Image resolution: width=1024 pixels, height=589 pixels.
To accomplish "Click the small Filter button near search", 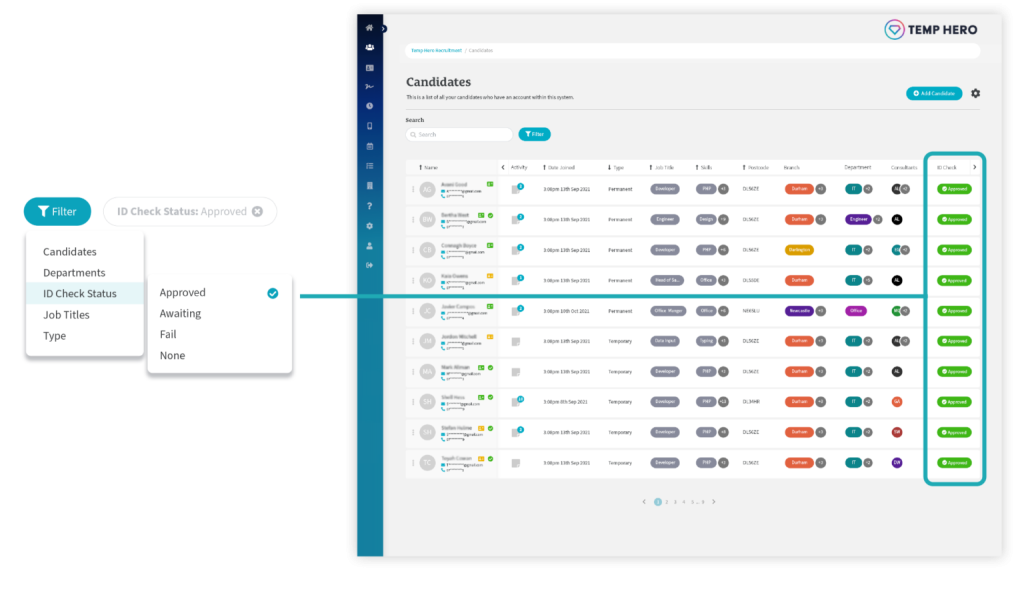I will (534, 134).
